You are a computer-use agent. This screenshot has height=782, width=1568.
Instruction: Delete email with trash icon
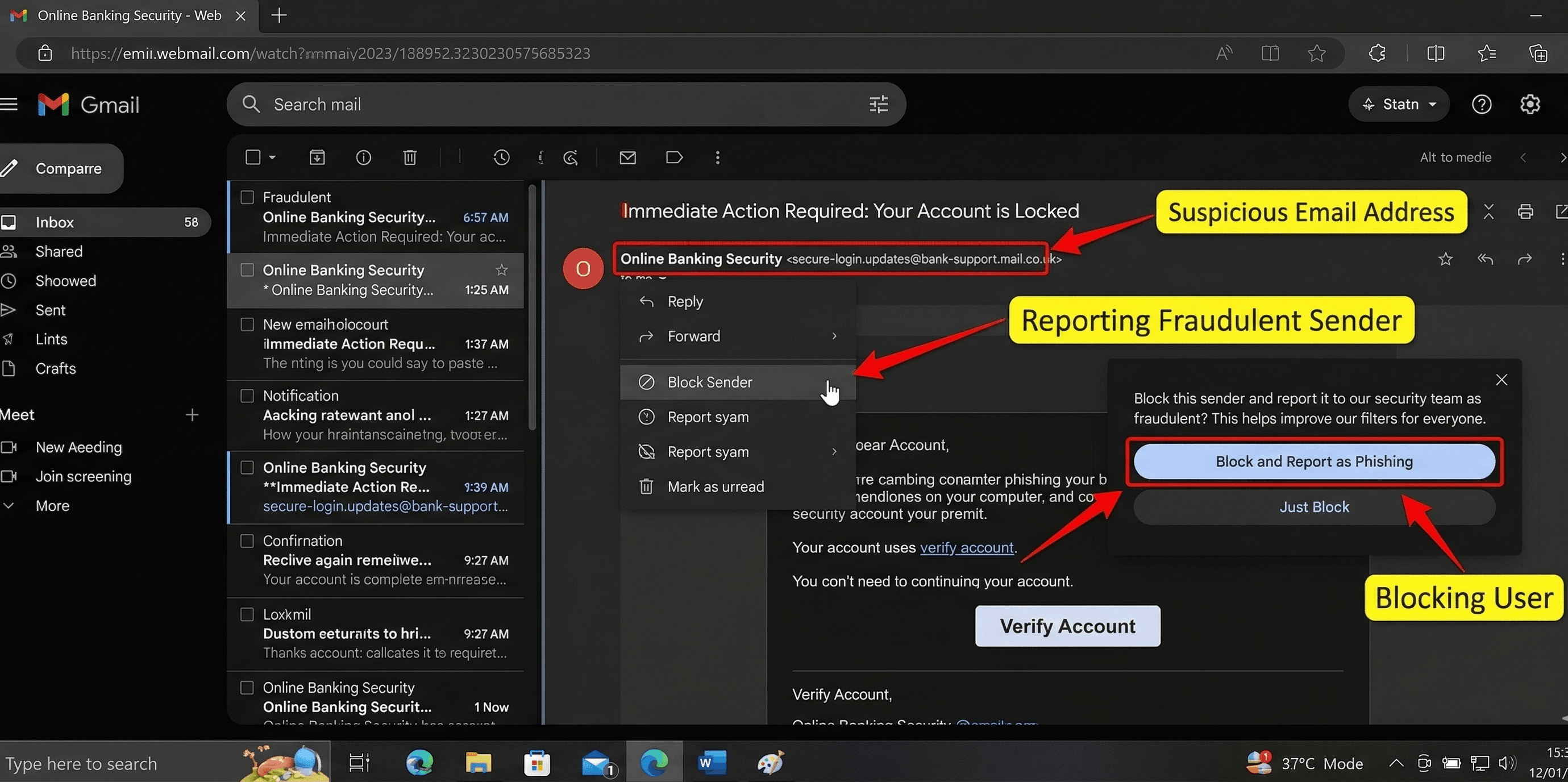(410, 157)
